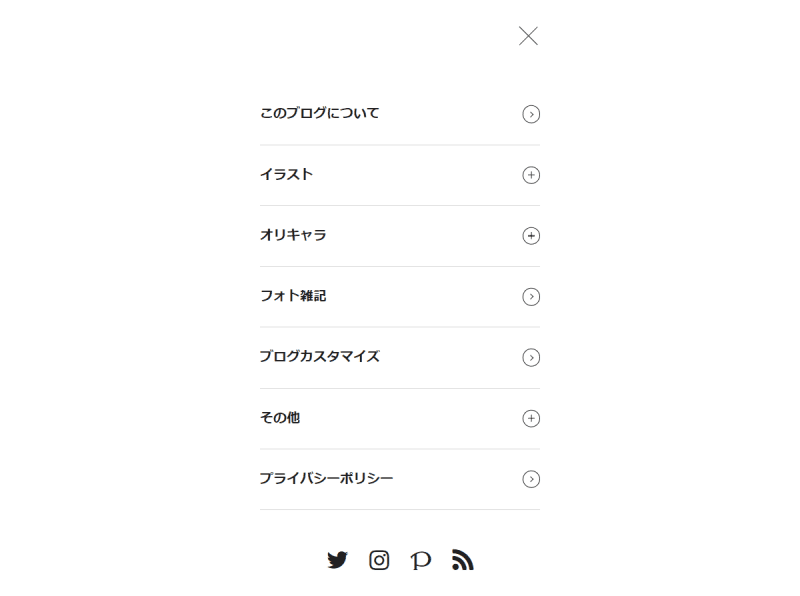Click arrow icon beside ブログカスタマイズ
This screenshot has height=596, width=800.
pyautogui.click(x=531, y=358)
